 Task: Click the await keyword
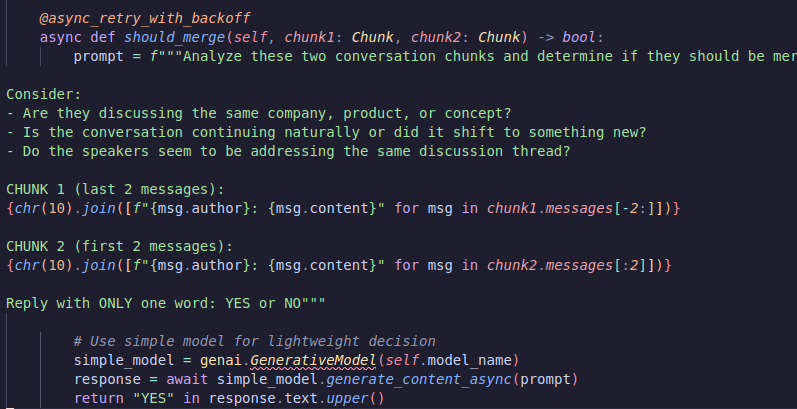pyautogui.click(x=188, y=379)
